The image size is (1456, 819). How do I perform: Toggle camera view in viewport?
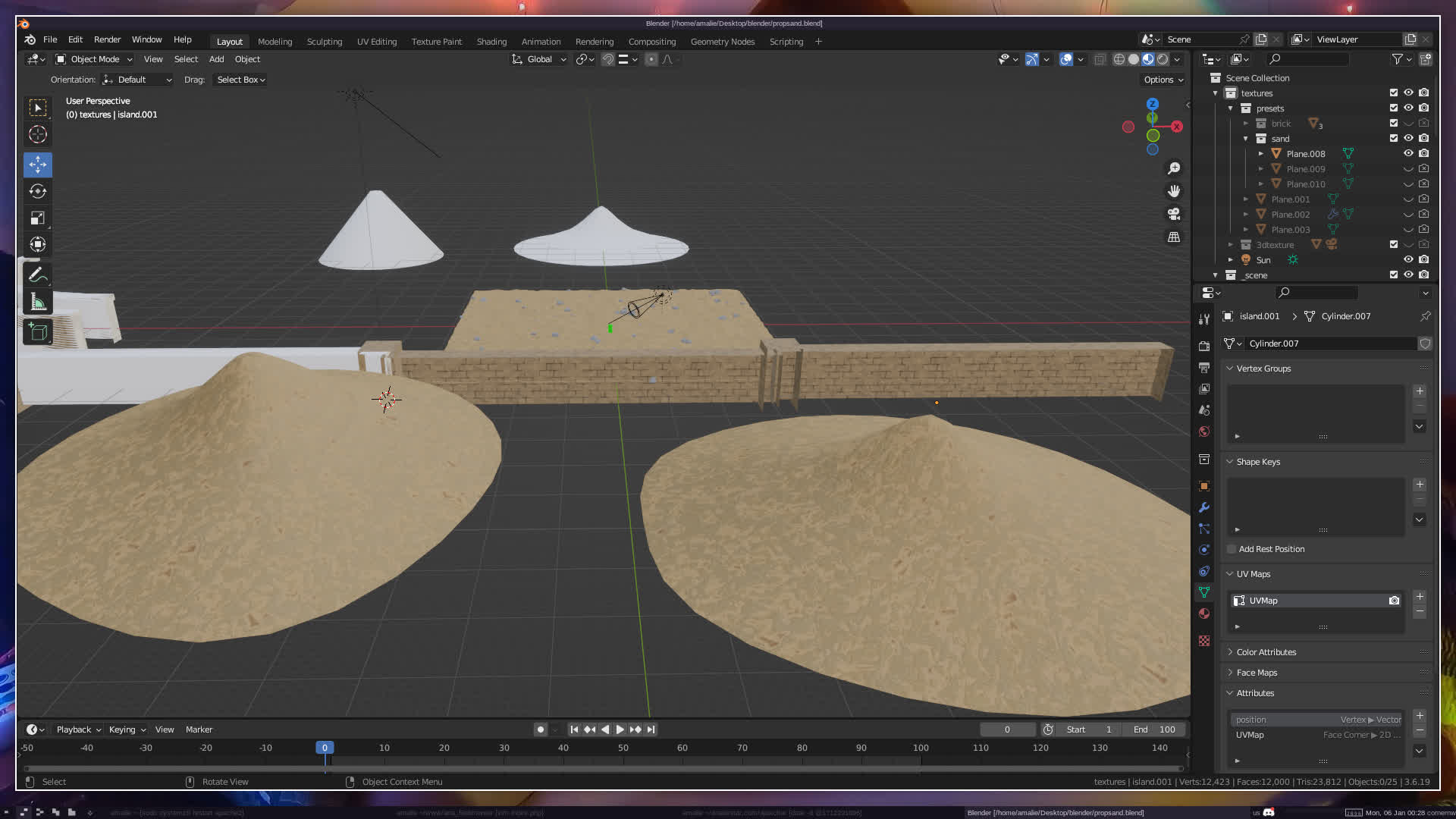pos(1174,214)
